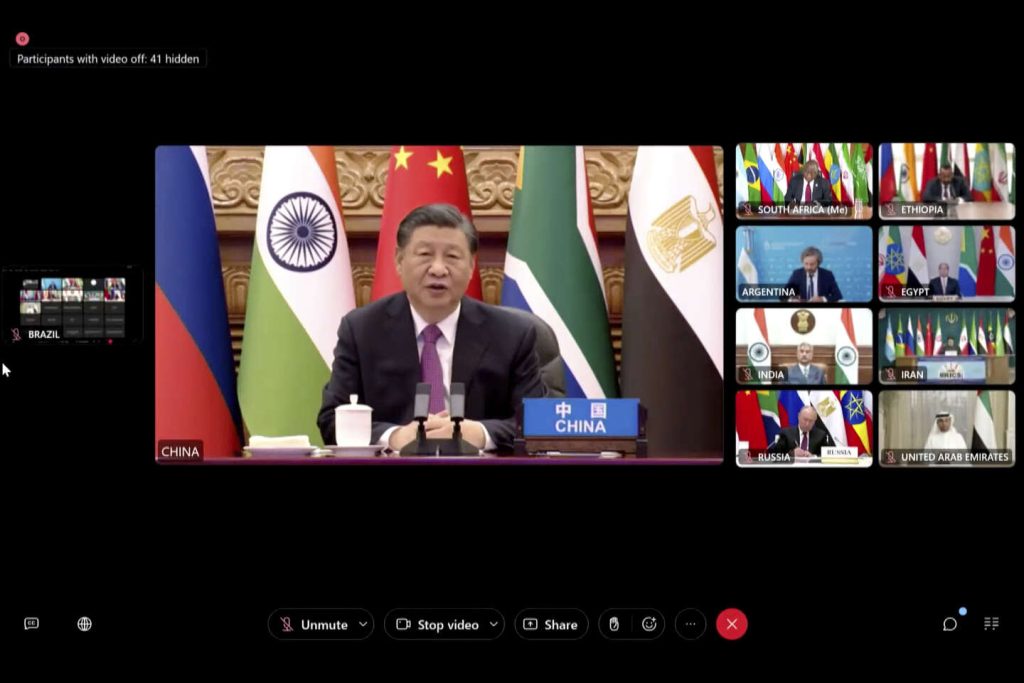Viewport: 1024px width, 683px height.
Task: Select the United Arab Emirates video tile
Action: pyautogui.click(x=946, y=428)
